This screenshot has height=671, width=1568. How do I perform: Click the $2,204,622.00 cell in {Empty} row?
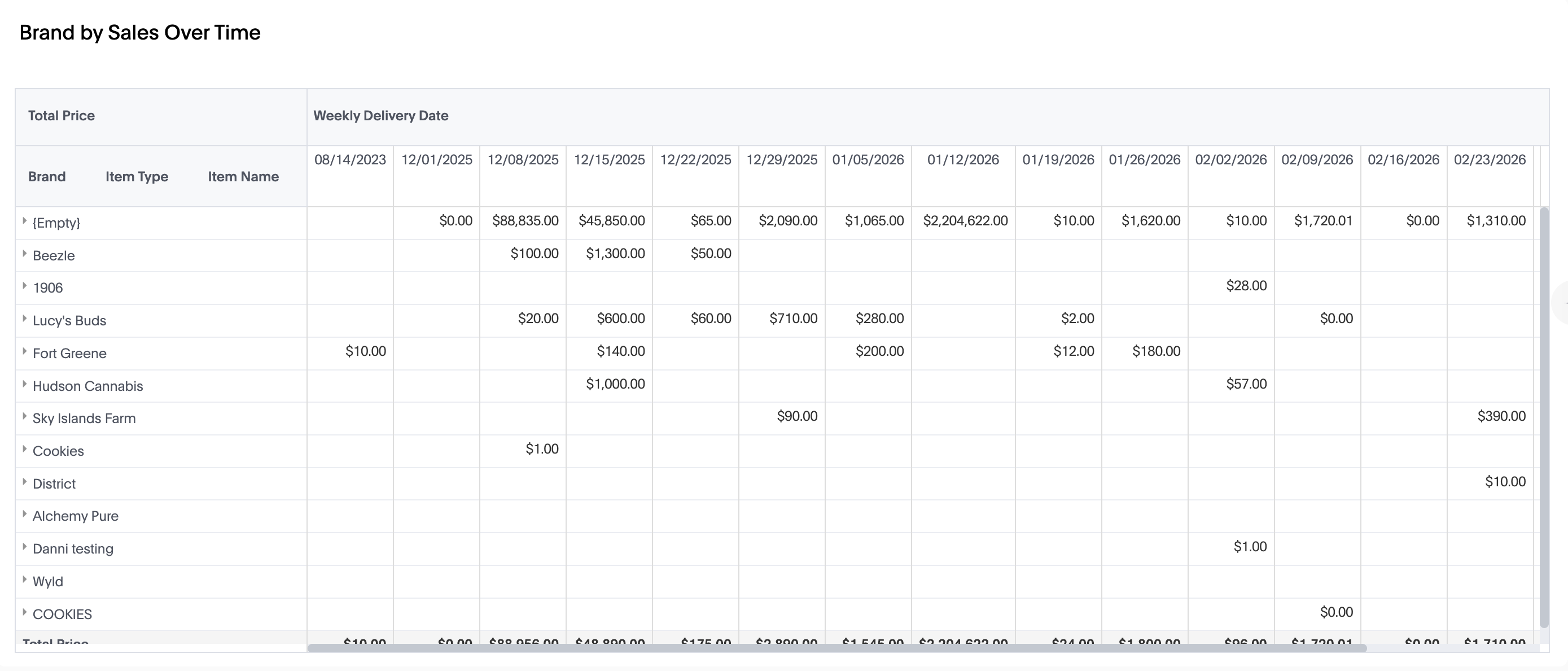[965, 221]
